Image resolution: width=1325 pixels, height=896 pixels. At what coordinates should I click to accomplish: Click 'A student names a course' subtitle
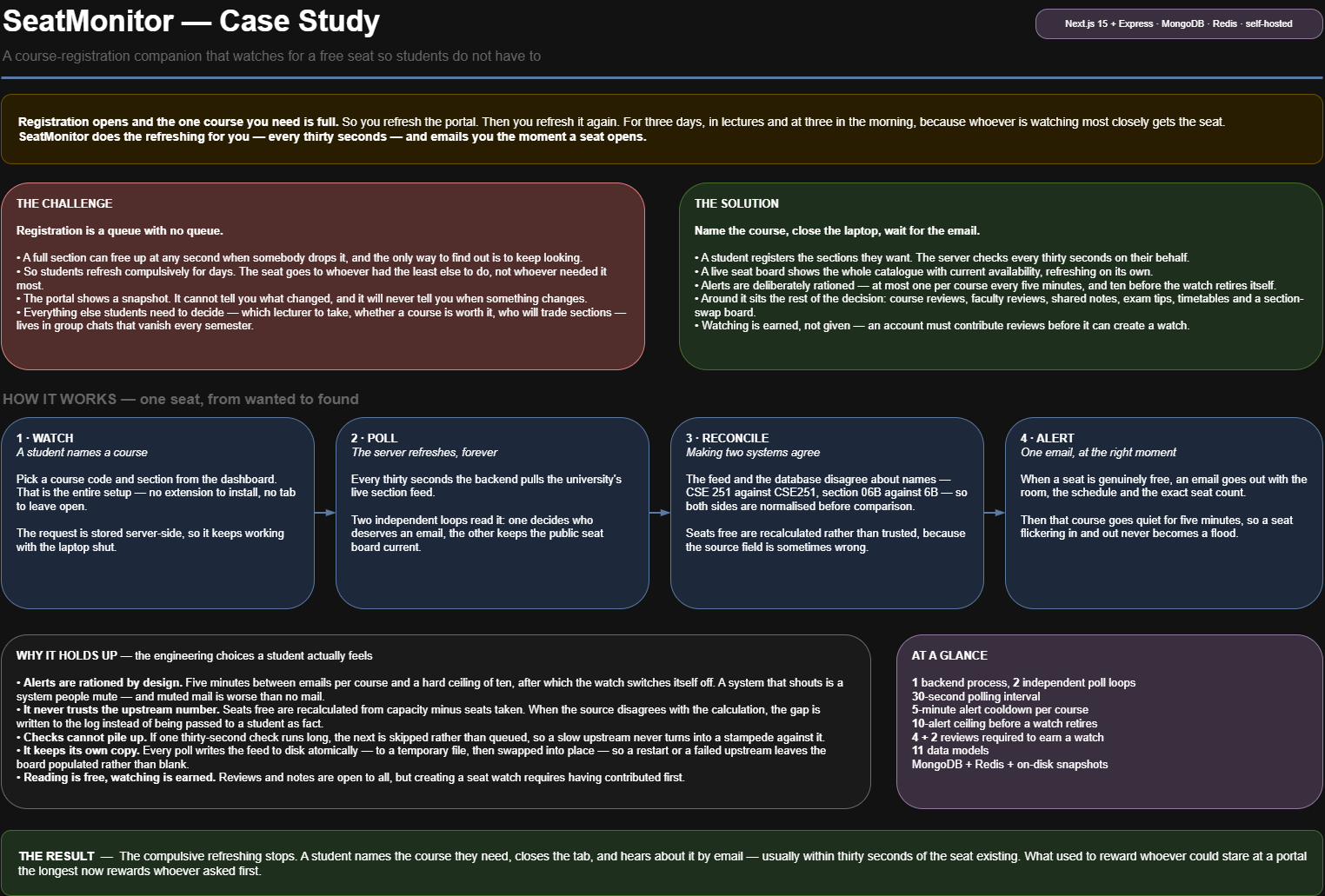82,453
